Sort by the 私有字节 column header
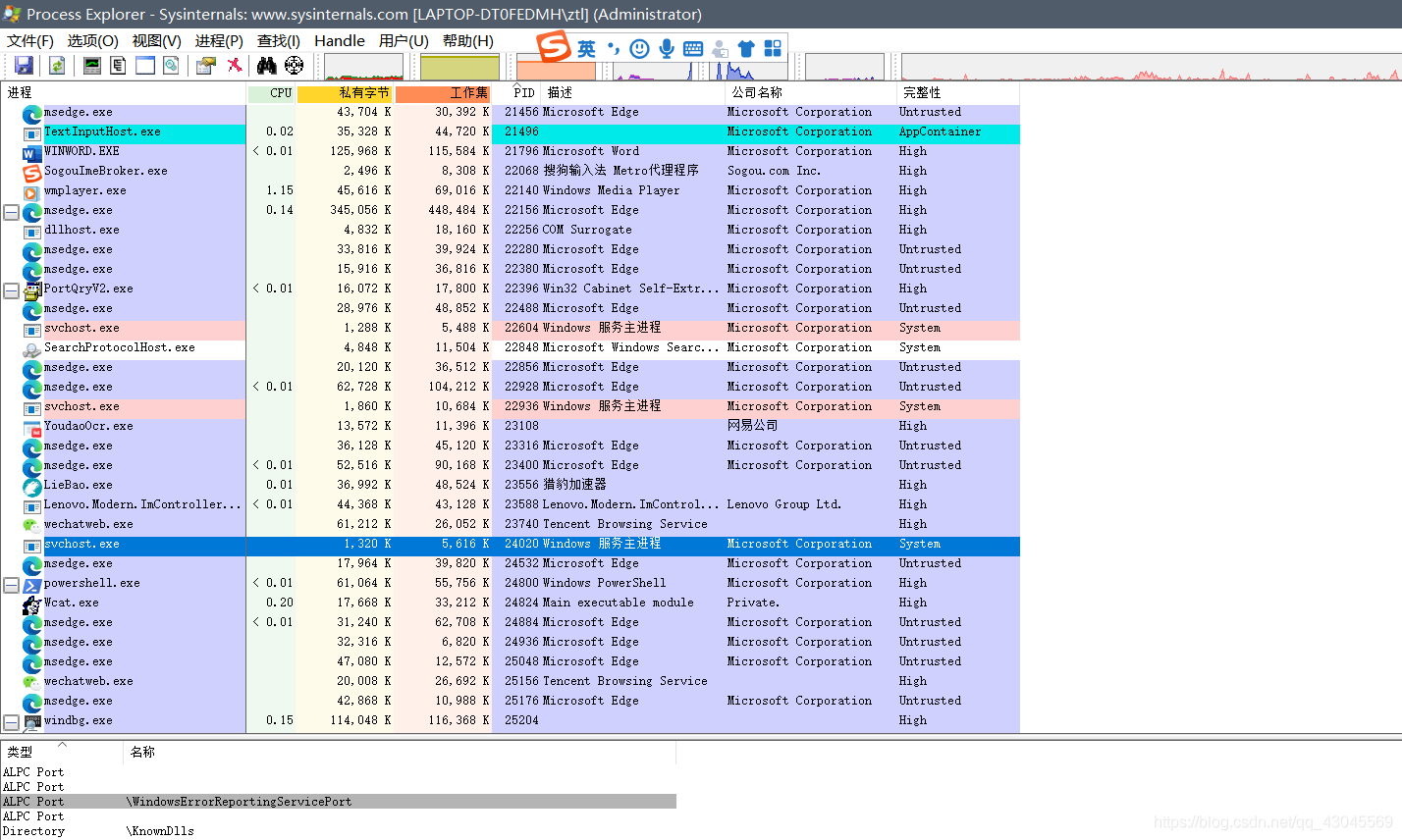The height and width of the screenshot is (840, 1402). [345, 92]
